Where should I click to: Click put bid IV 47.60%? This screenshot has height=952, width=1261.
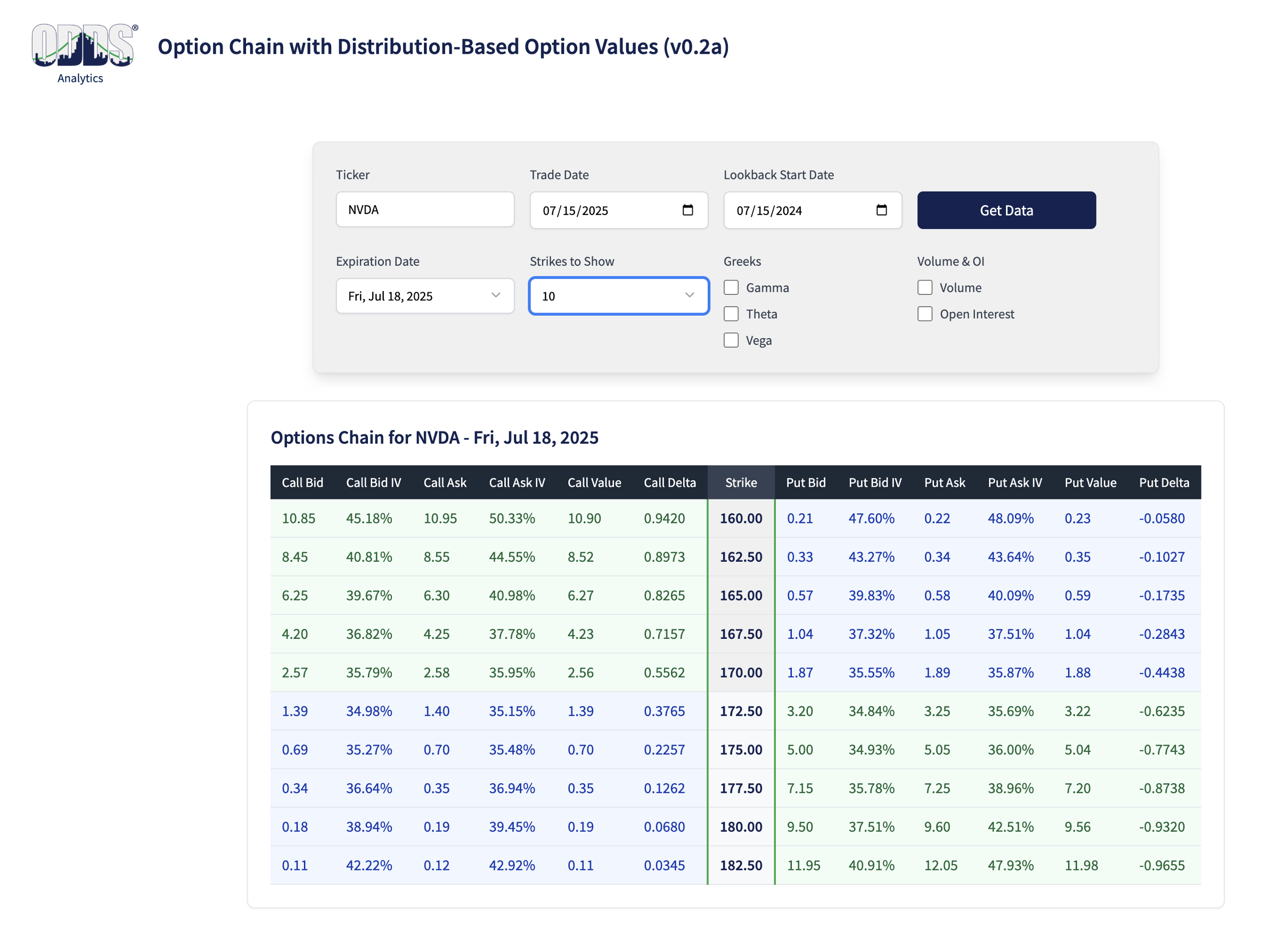(871, 518)
